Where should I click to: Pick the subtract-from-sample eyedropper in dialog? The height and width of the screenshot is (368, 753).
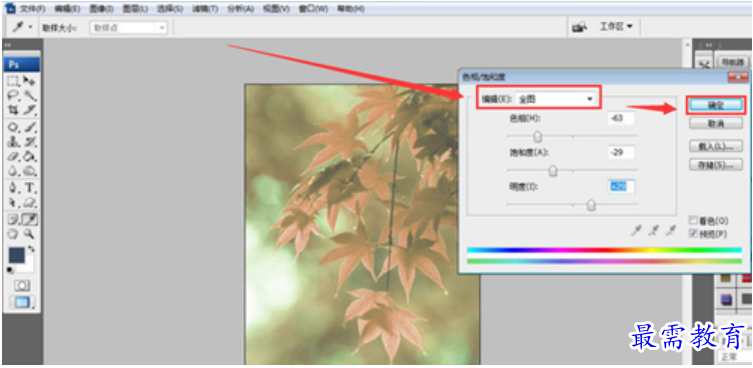tap(671, 231)
